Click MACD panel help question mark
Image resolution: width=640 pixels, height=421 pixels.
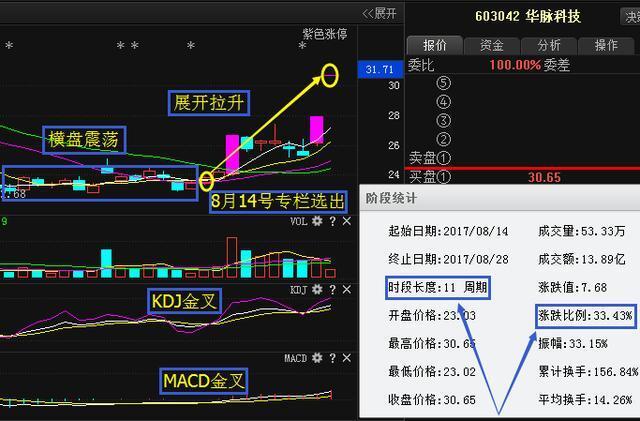coord(331,357)
